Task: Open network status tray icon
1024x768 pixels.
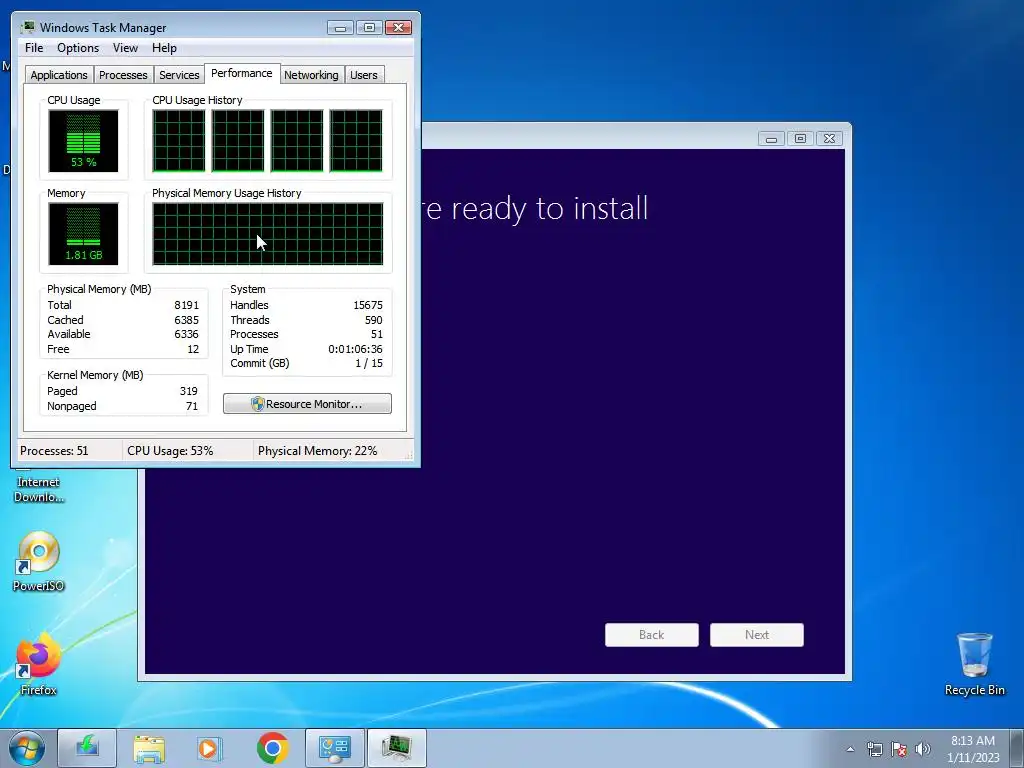Action: (874, 749)
